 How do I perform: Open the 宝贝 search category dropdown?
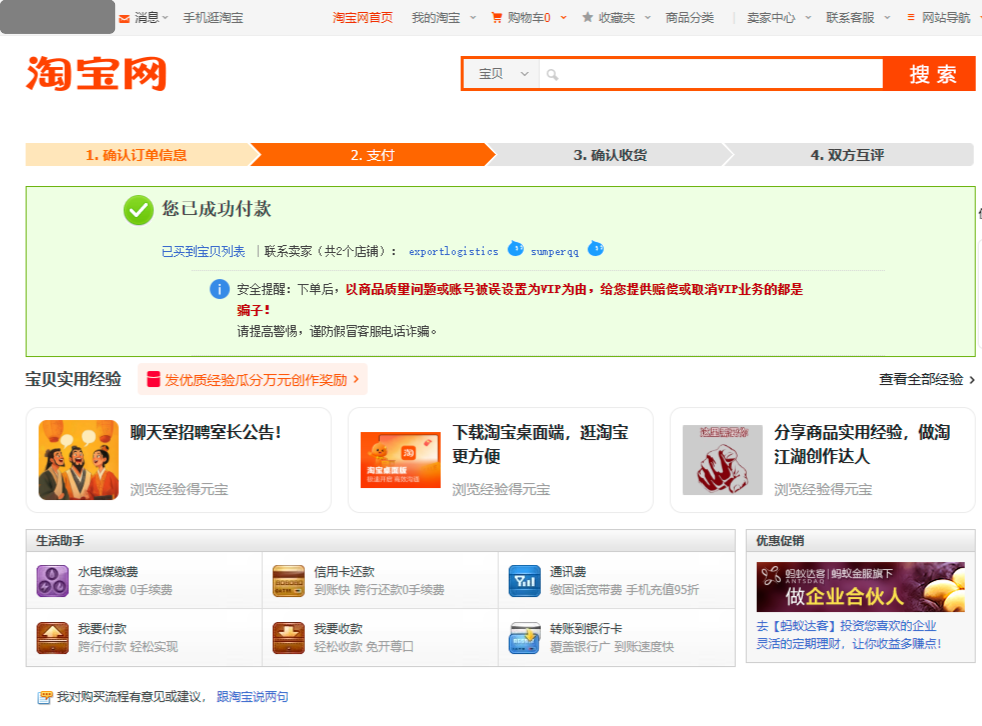pos(500,74)
